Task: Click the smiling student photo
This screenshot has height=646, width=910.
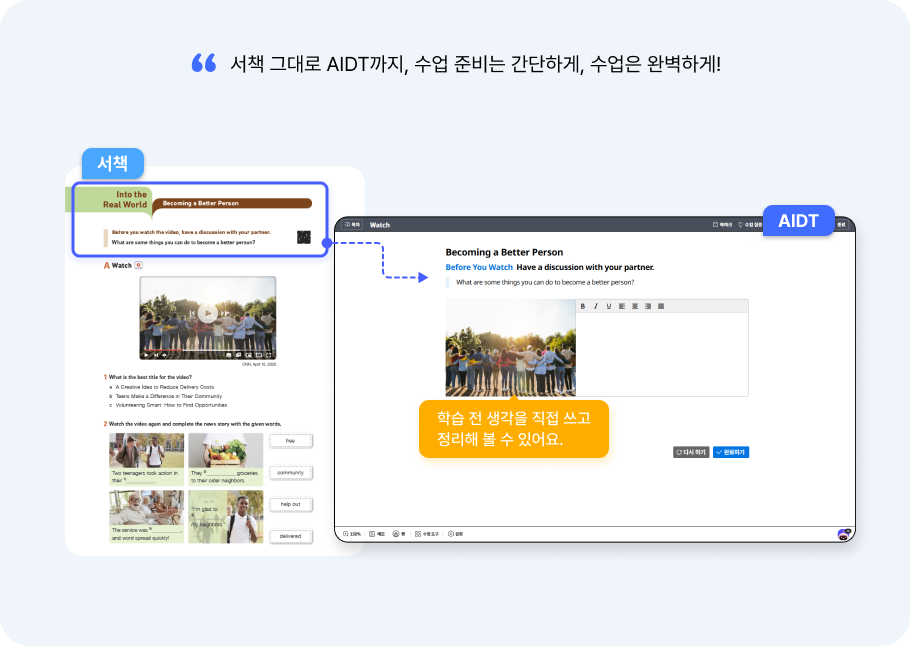Action: click(243, 517)
